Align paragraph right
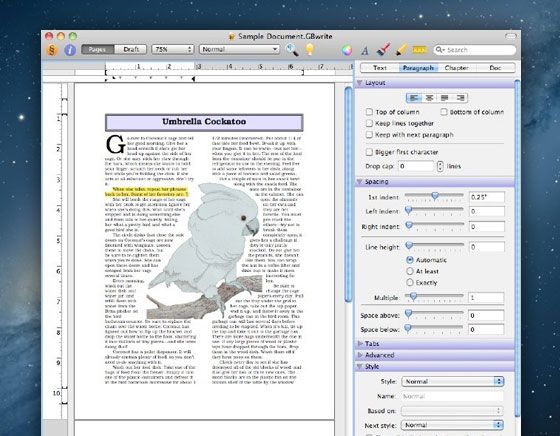This screenshot has height=436, width=560. tap(460, 98)
